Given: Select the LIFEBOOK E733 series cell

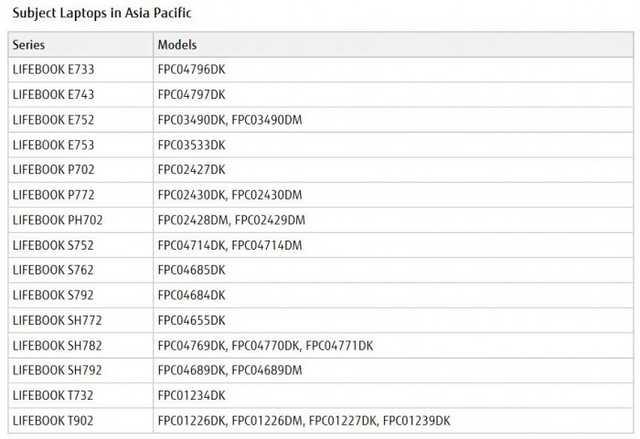Looking at the screenshot, I should coord(53,70).
